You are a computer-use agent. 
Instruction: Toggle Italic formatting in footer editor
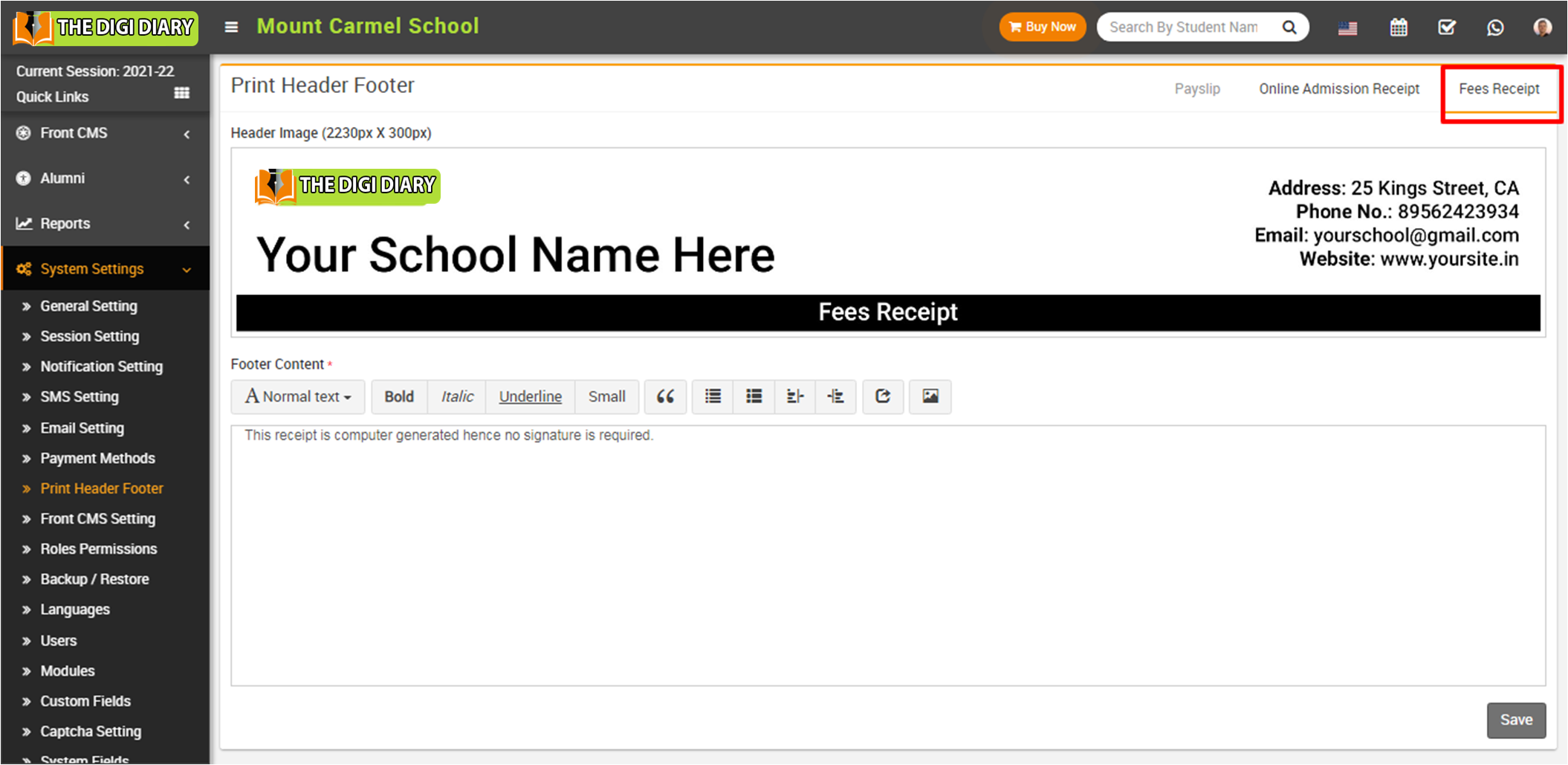(x=456, y=396)
